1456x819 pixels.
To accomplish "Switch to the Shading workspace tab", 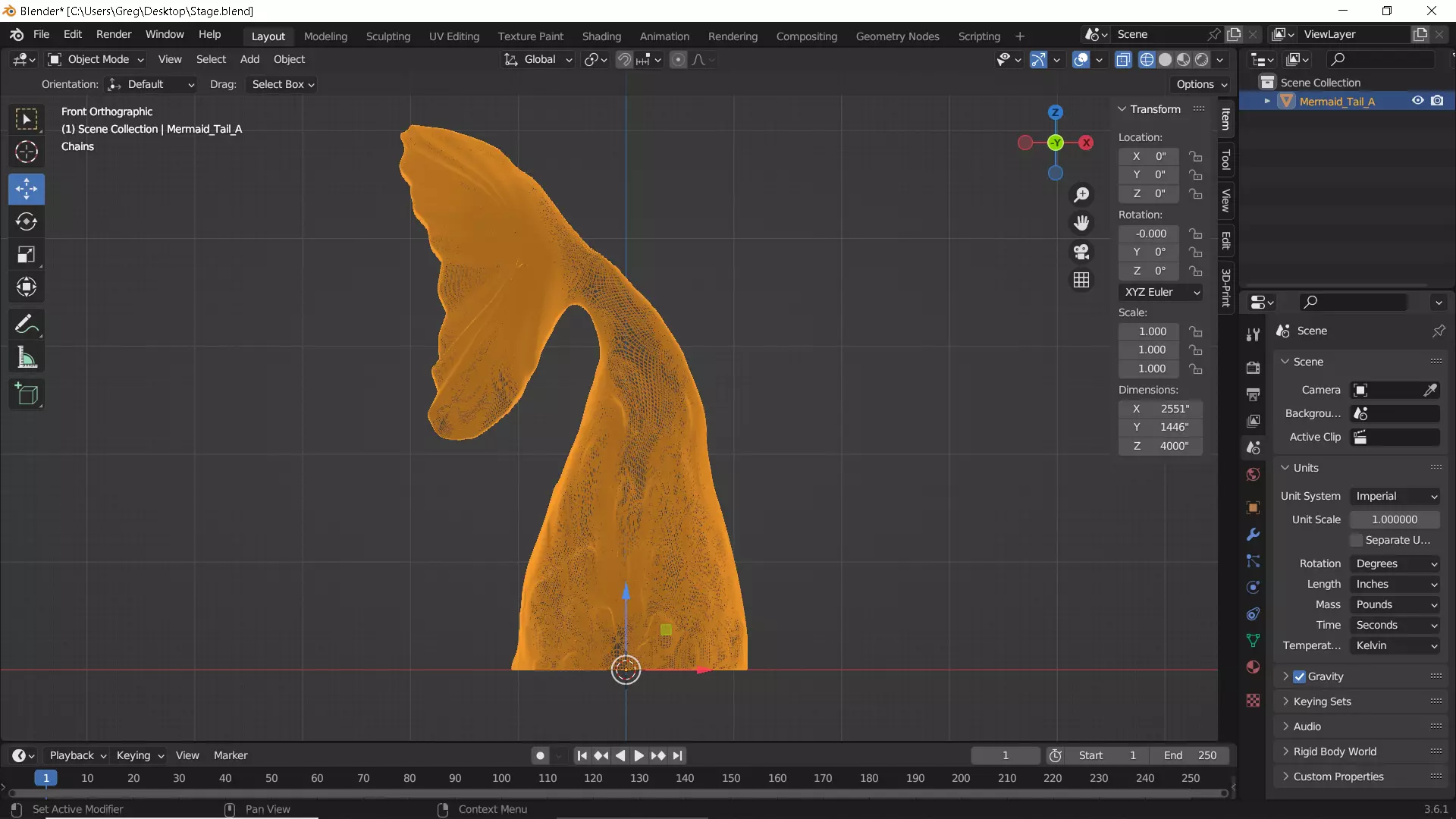I will 601,36.
